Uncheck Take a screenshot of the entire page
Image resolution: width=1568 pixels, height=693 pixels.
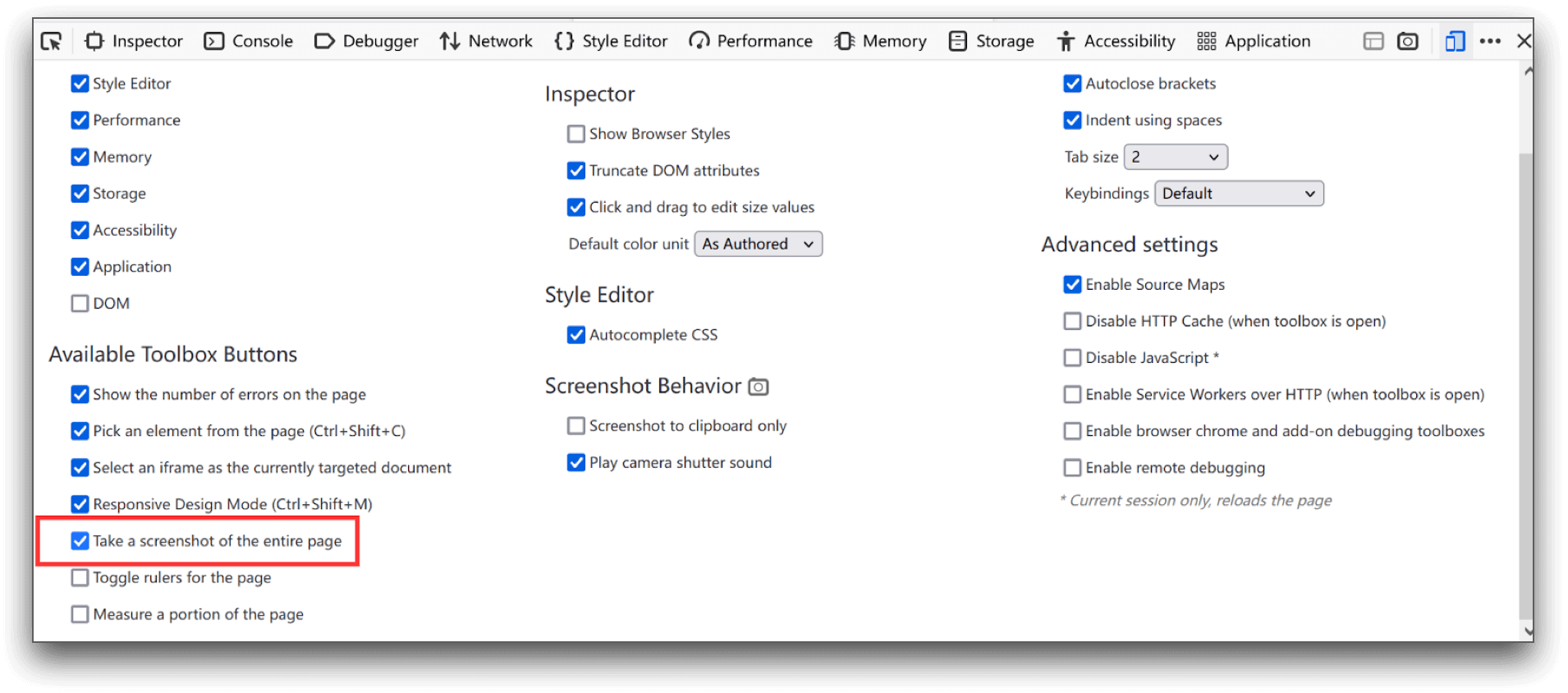pyautogui.click(x=80, y=541)
